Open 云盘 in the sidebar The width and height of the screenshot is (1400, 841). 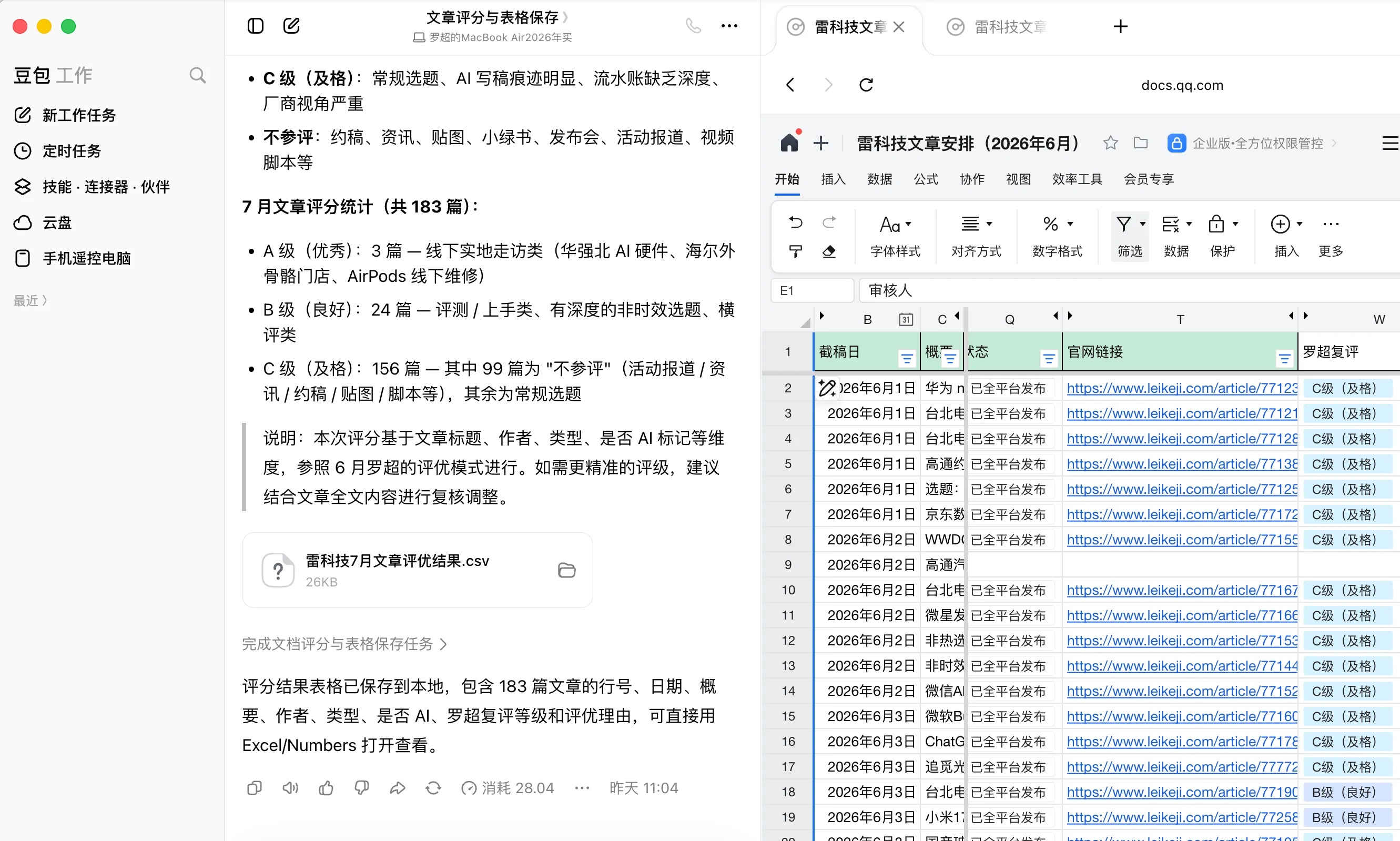pos(43,222)
